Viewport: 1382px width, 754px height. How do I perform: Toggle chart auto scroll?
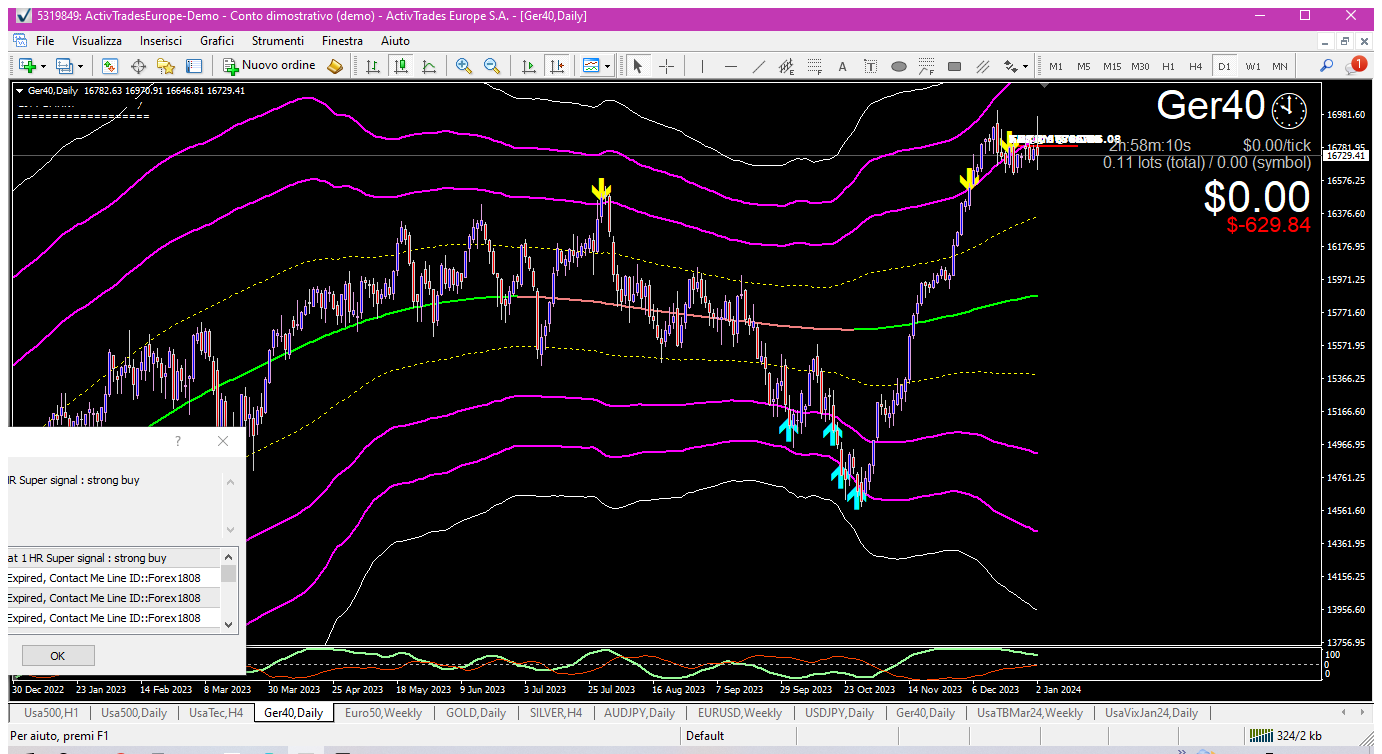click(x=529, y=66)
